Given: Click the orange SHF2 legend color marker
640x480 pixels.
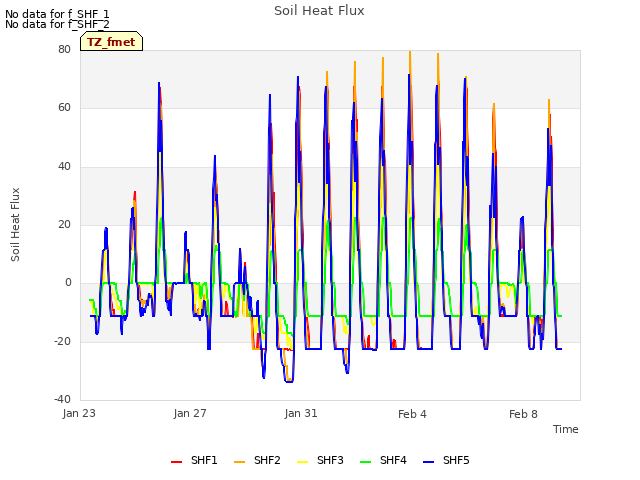Looking at the screenshot, I should [x=240, y=462].
